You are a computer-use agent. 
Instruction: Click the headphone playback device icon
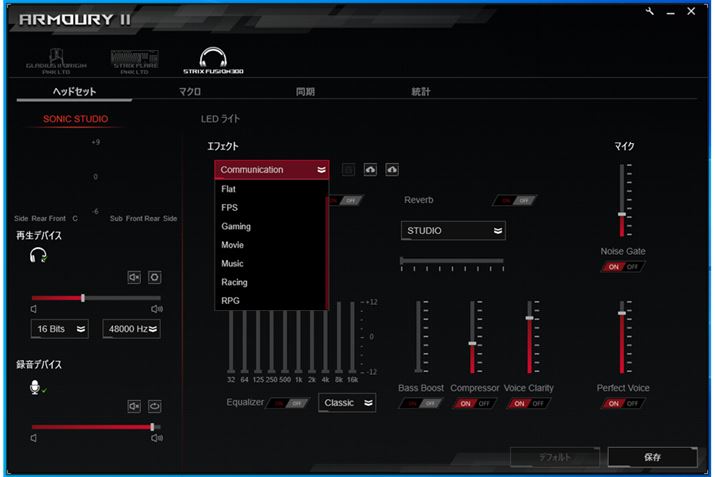pyautogui.click(x=38, y=256)
